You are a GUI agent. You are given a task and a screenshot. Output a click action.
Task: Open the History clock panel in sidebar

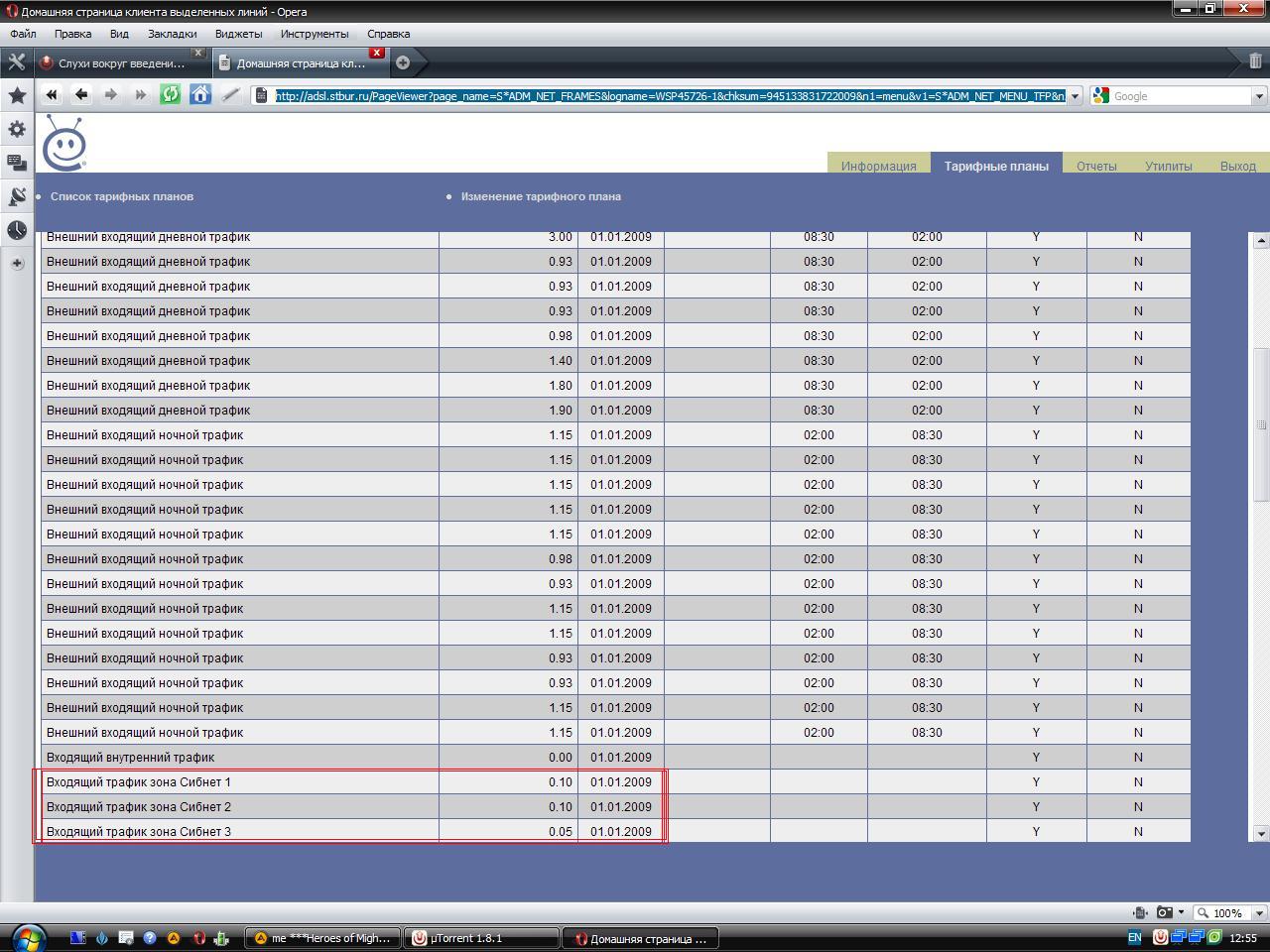coord(17,230)
